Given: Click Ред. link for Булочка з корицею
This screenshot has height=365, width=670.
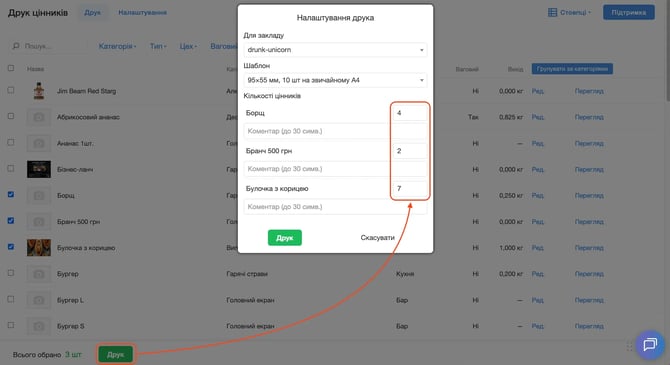Looking at the screenshot, I should point(538,247).
